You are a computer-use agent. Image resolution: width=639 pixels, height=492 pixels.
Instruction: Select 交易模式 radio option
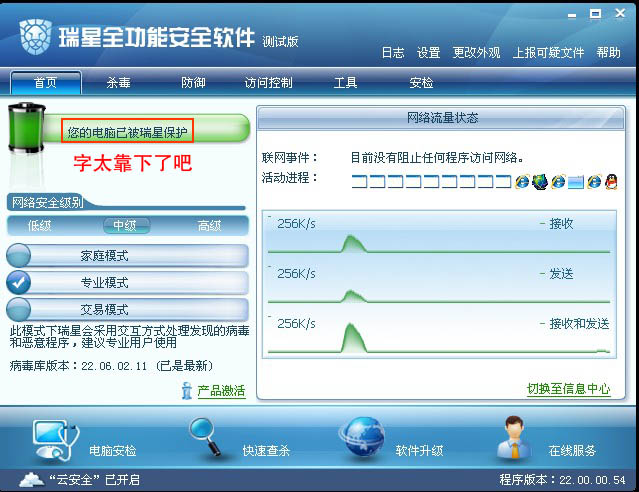18,309
